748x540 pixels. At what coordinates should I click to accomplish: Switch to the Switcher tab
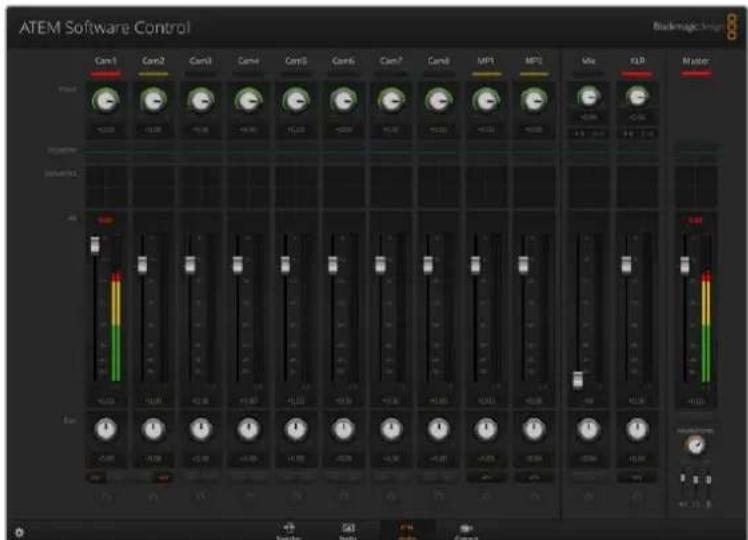click(289, 531)
